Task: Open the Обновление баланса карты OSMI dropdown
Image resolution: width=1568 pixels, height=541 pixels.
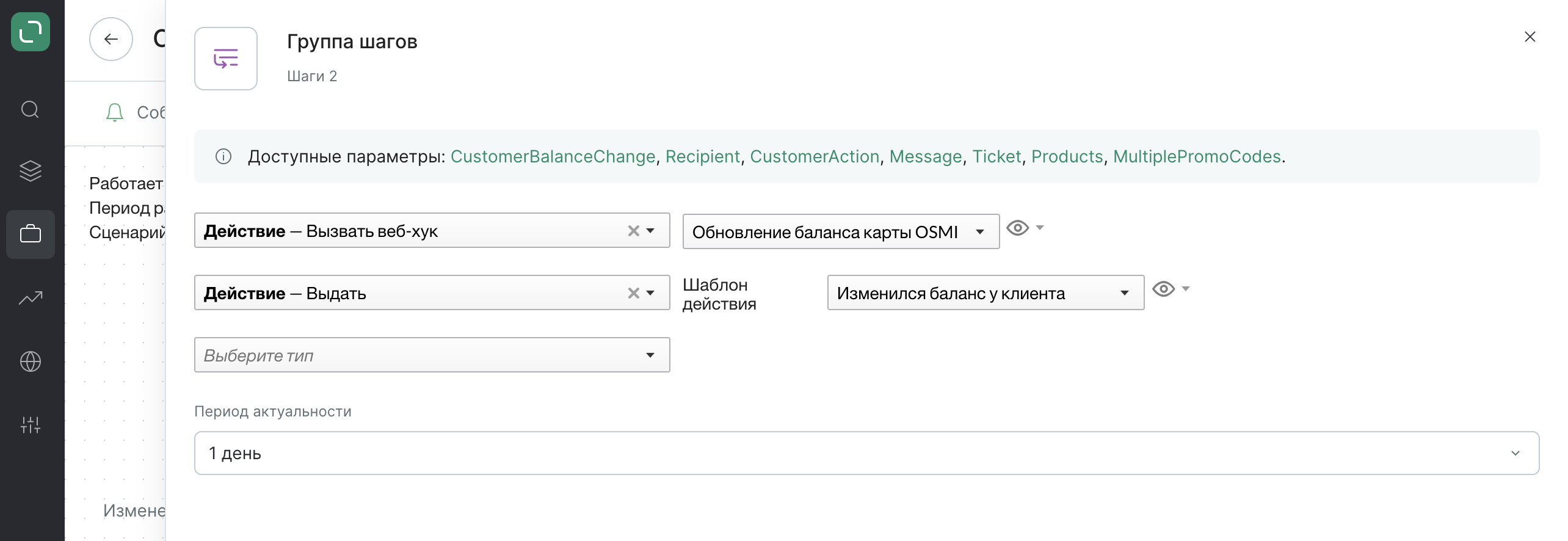Action: tap(841, 231)
